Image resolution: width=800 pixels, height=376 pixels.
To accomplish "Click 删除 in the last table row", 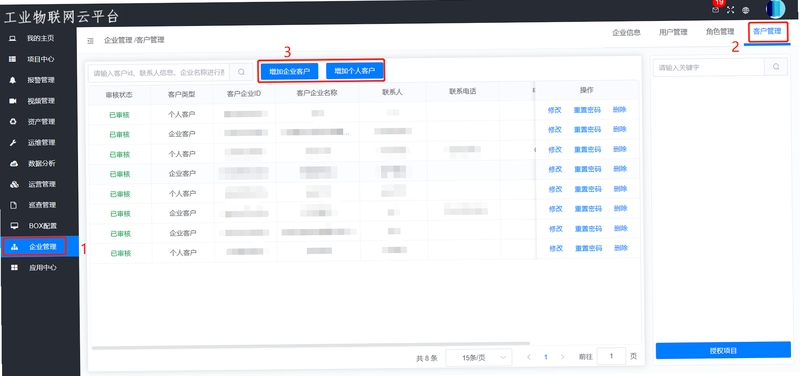I will (x=621, y=248).
